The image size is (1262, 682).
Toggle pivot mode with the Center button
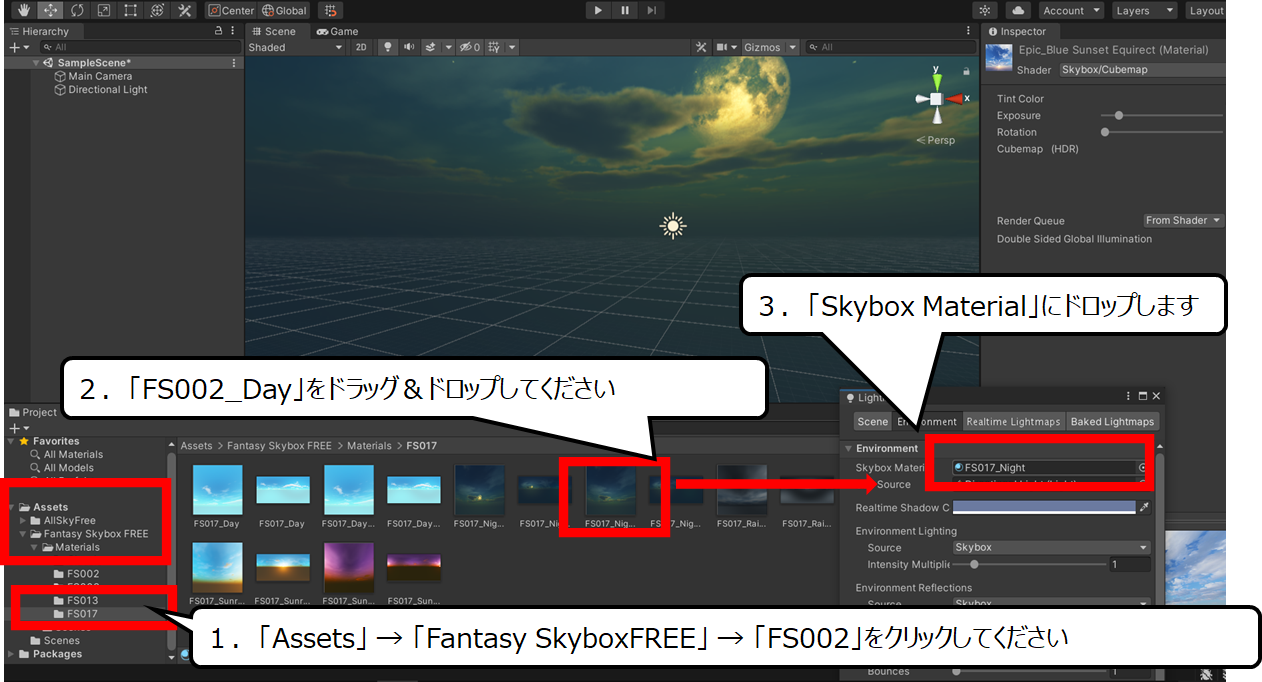(x=231, y=10)
